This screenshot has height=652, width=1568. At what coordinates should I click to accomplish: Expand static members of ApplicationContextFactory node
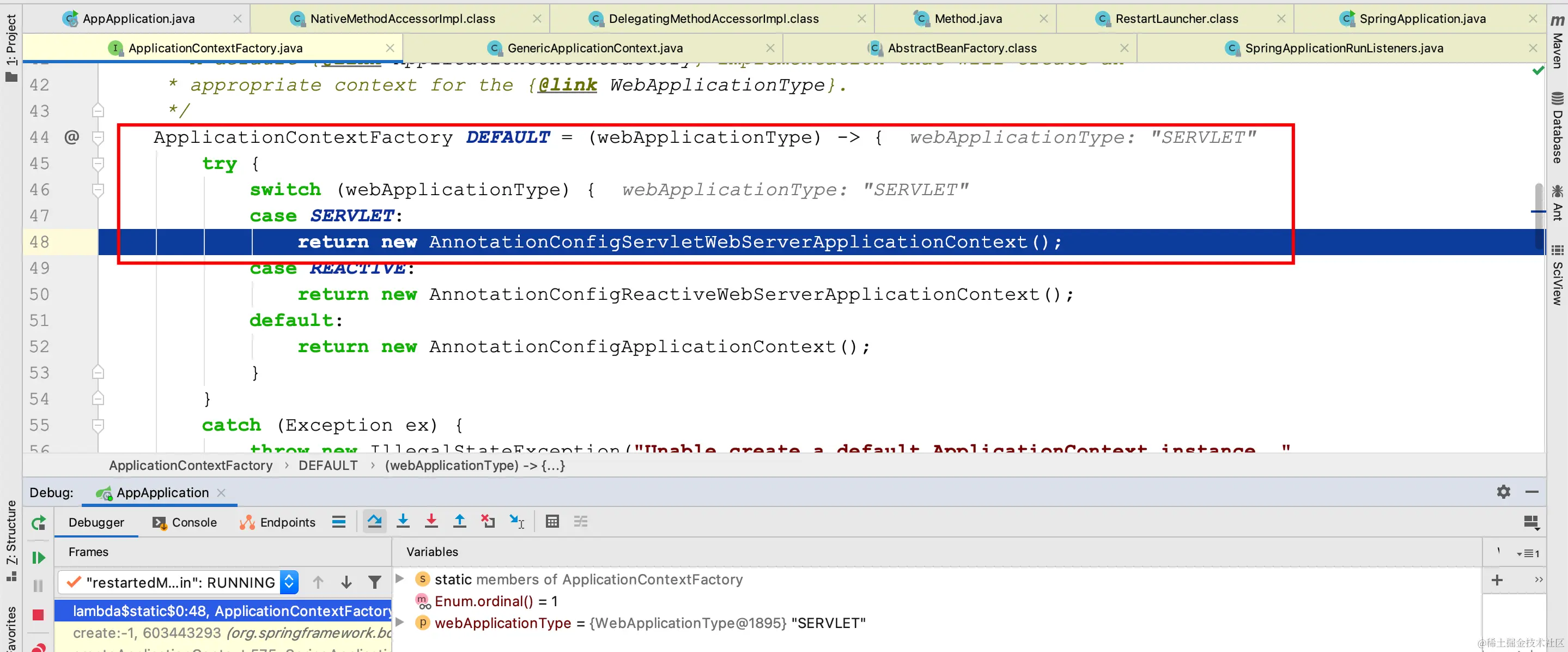tap(400, 578)
